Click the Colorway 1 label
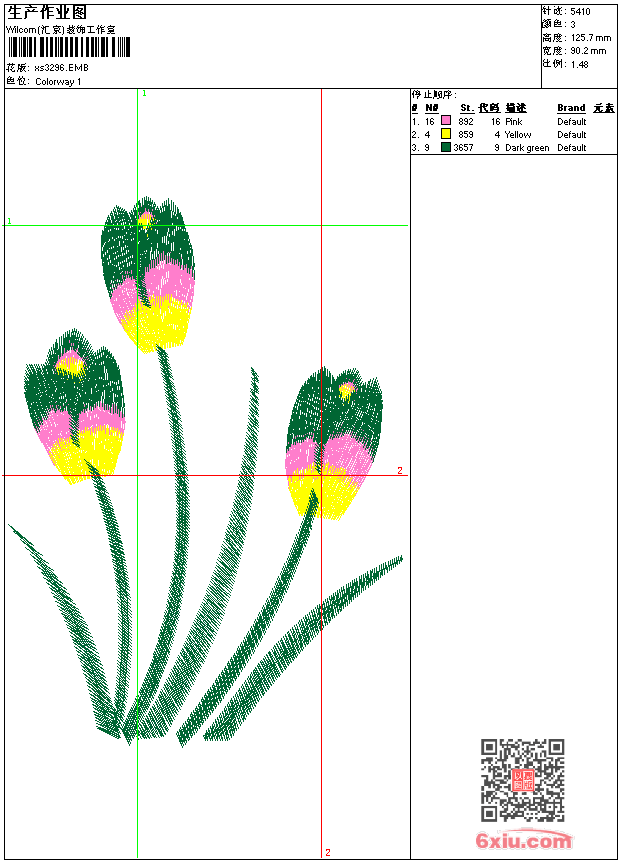620x860 pixels. click(58, 82)
